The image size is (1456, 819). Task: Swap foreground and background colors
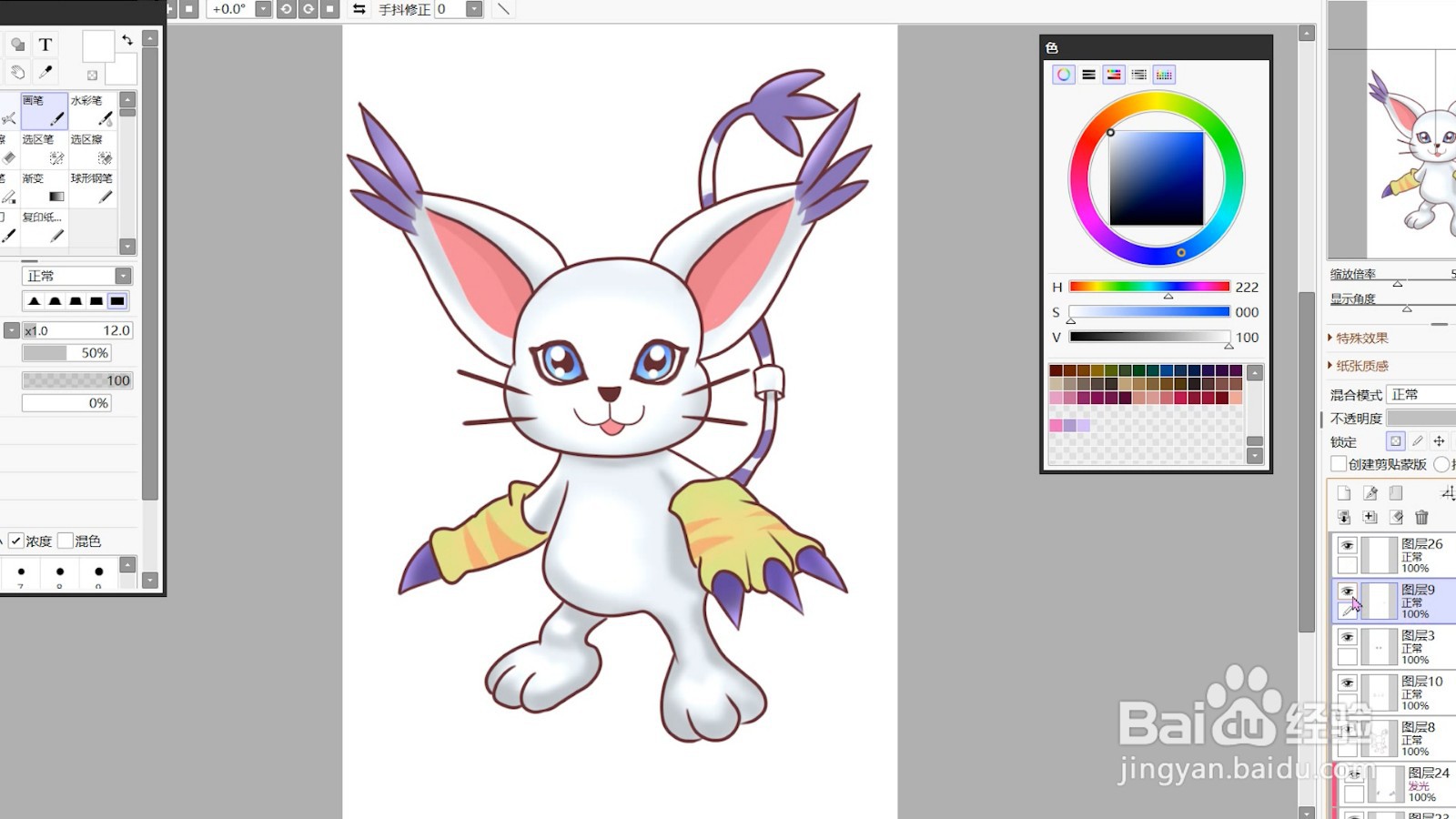127,40
